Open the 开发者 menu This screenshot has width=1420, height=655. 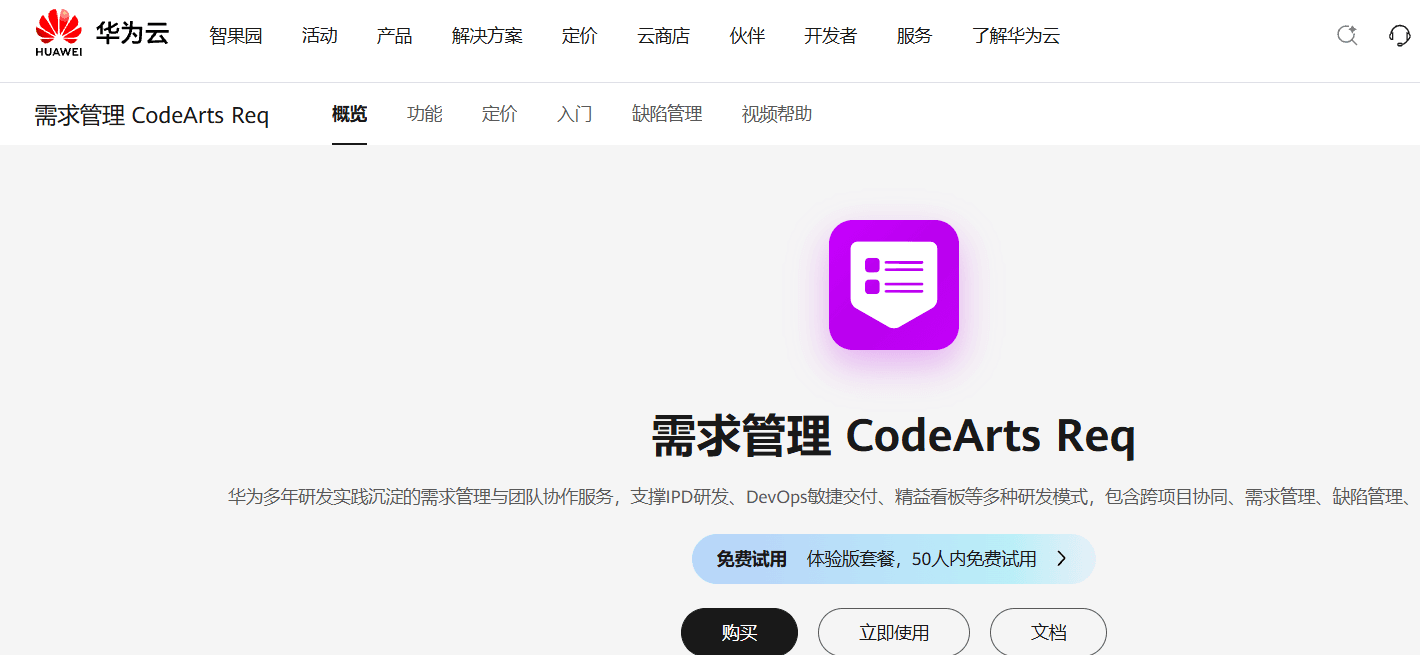point(831,36)
